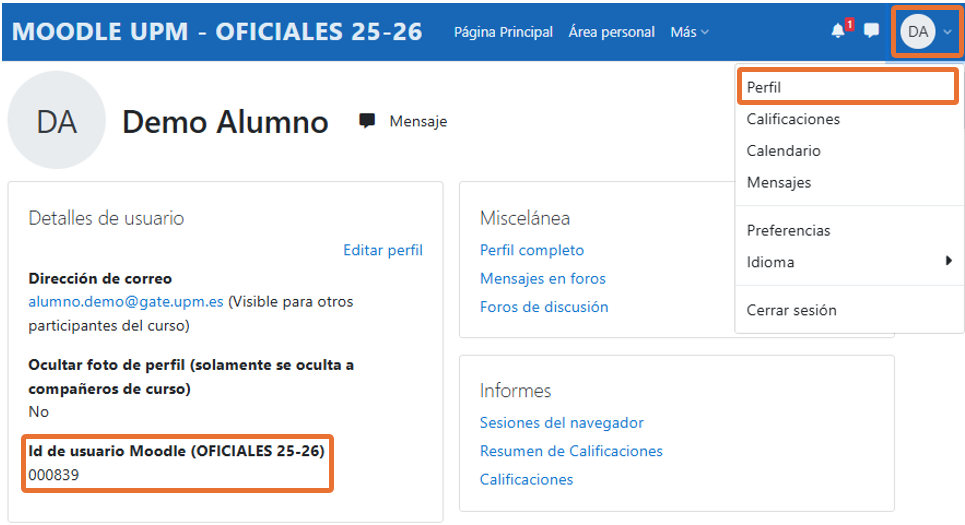965x525 pixels.
Task: Expand the Más navigation dropdown
Action: (x=689, y=32)
